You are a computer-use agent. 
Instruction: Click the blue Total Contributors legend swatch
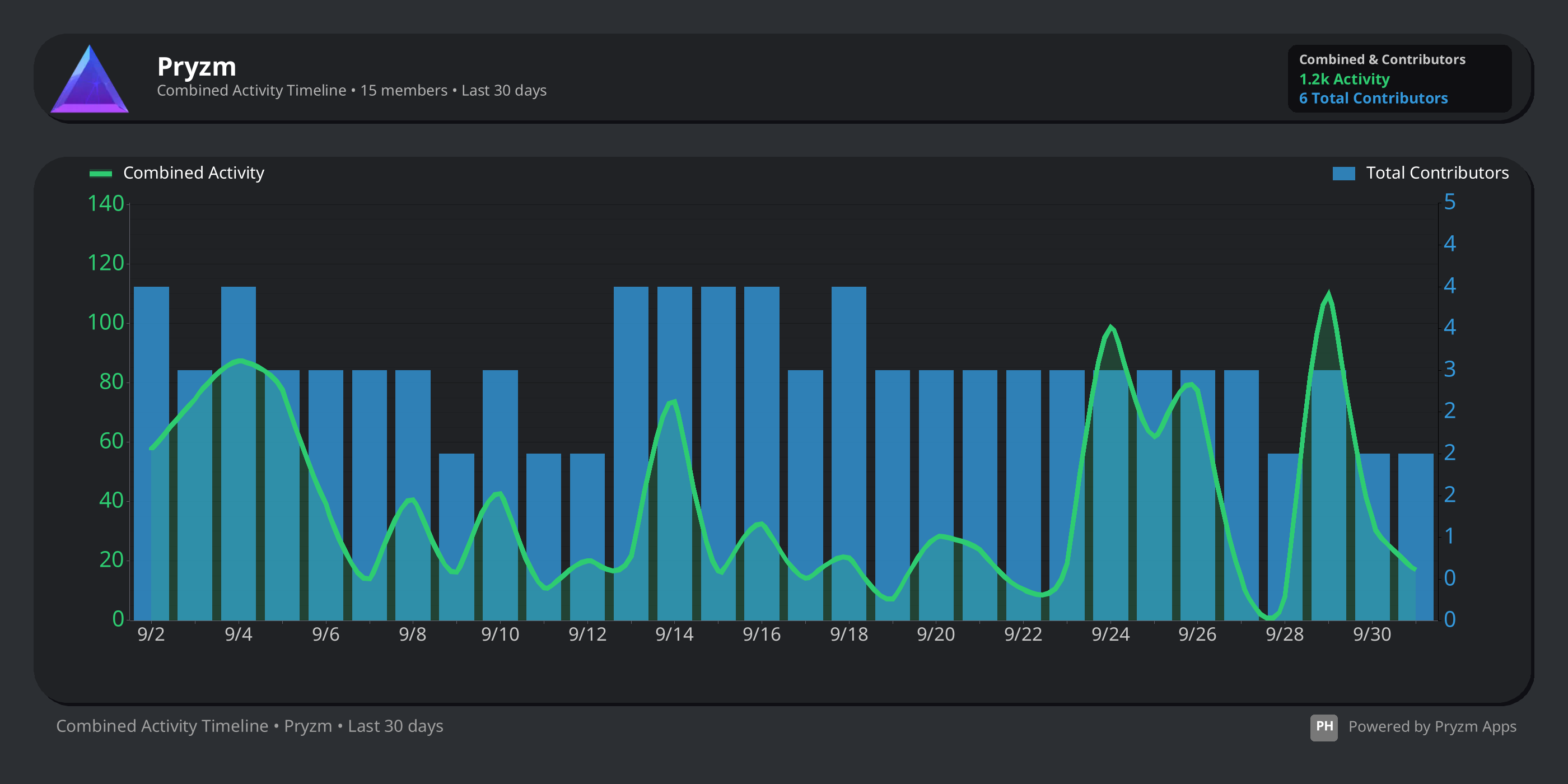tap(1343, 174)
